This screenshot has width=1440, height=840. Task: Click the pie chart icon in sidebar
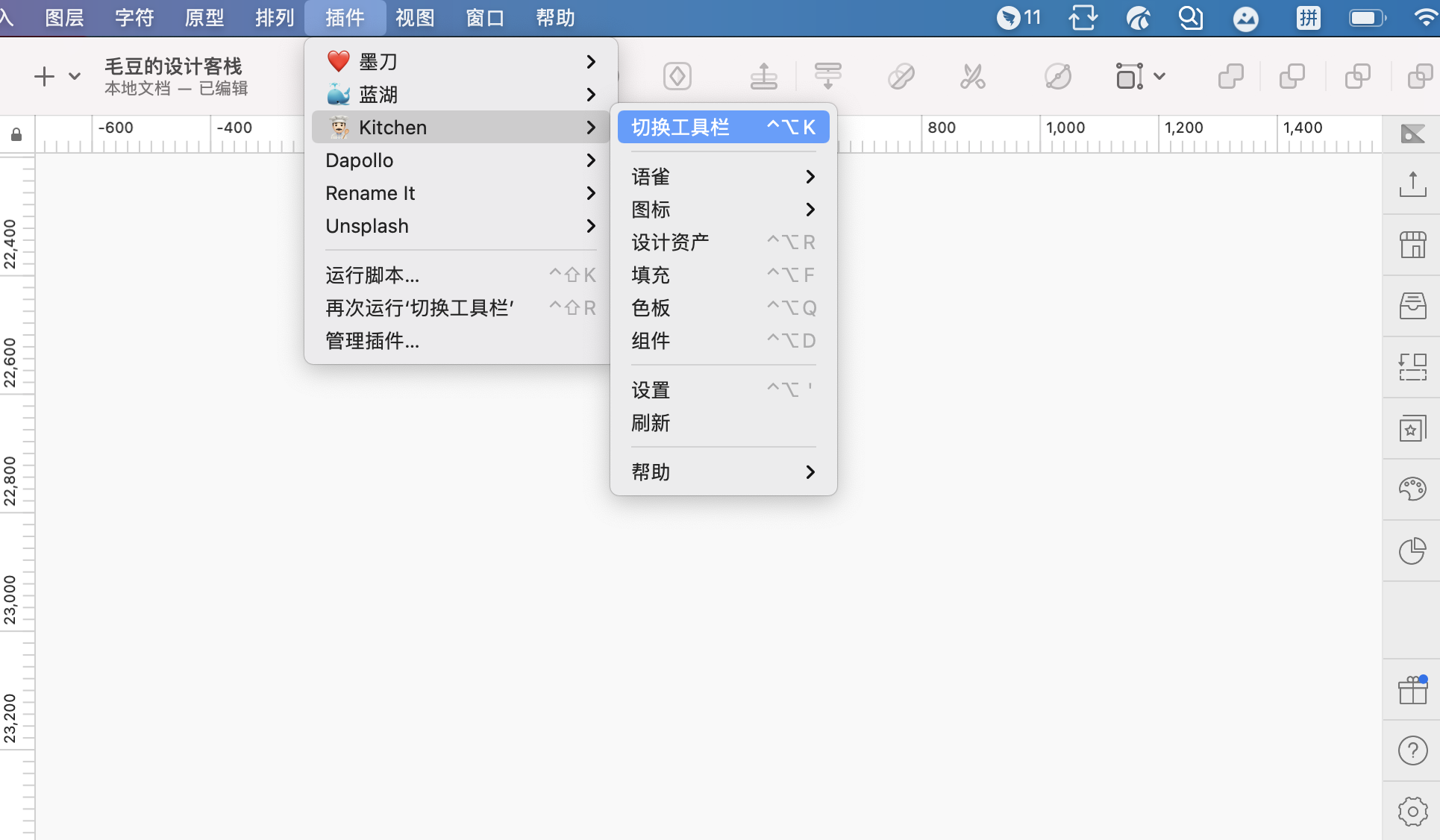[x=1412, y=551]
